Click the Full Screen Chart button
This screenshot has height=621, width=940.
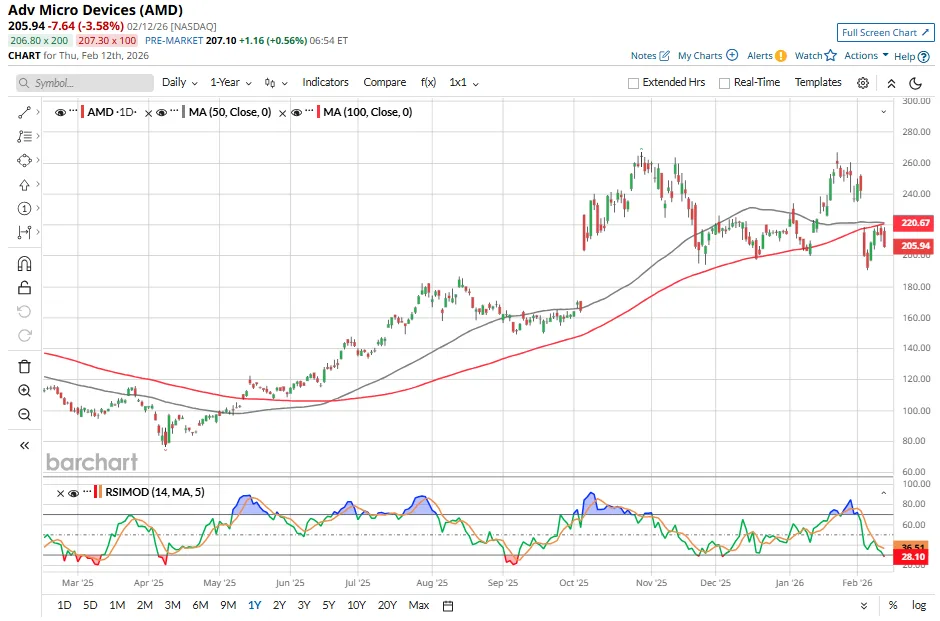(x=885, y=32)
